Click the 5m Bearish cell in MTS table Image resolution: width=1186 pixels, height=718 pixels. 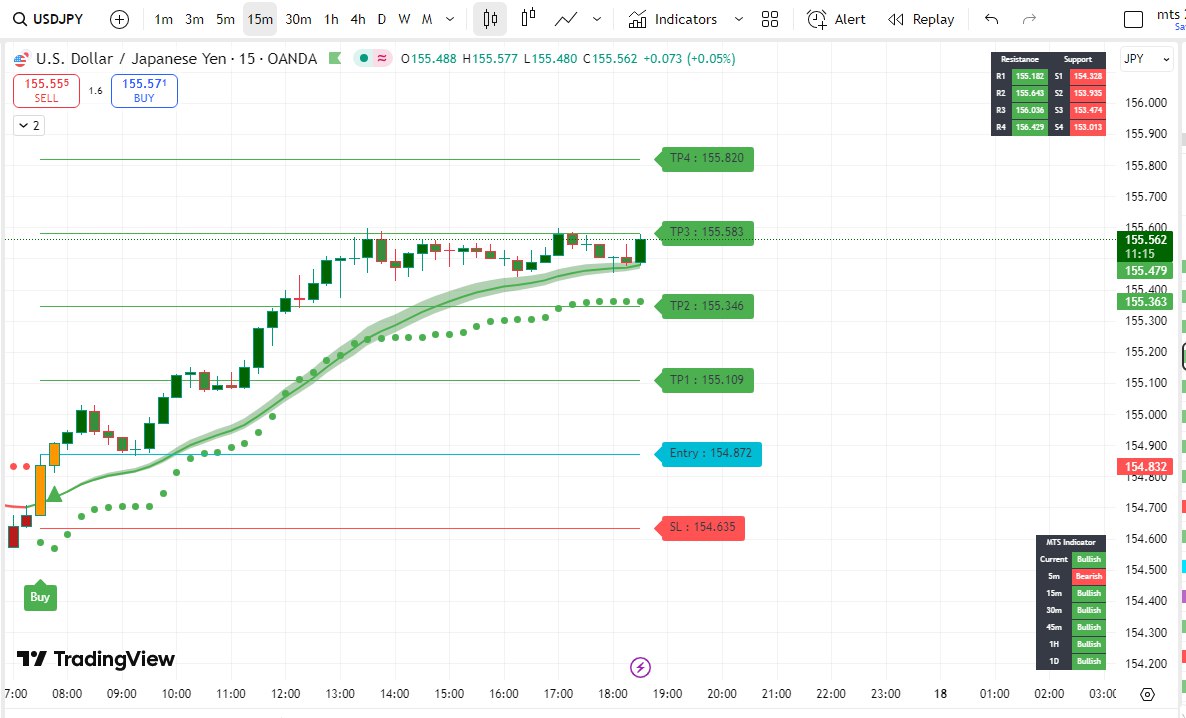coord(1088,577)
